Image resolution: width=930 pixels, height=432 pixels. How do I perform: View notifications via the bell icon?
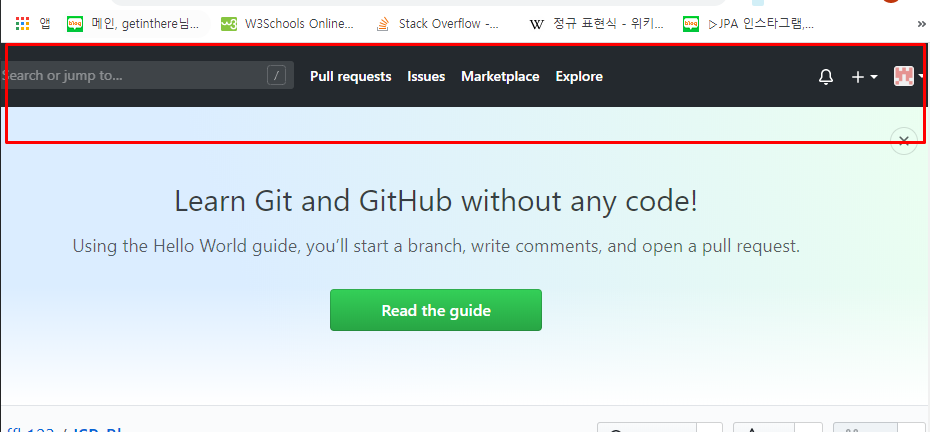826,77
